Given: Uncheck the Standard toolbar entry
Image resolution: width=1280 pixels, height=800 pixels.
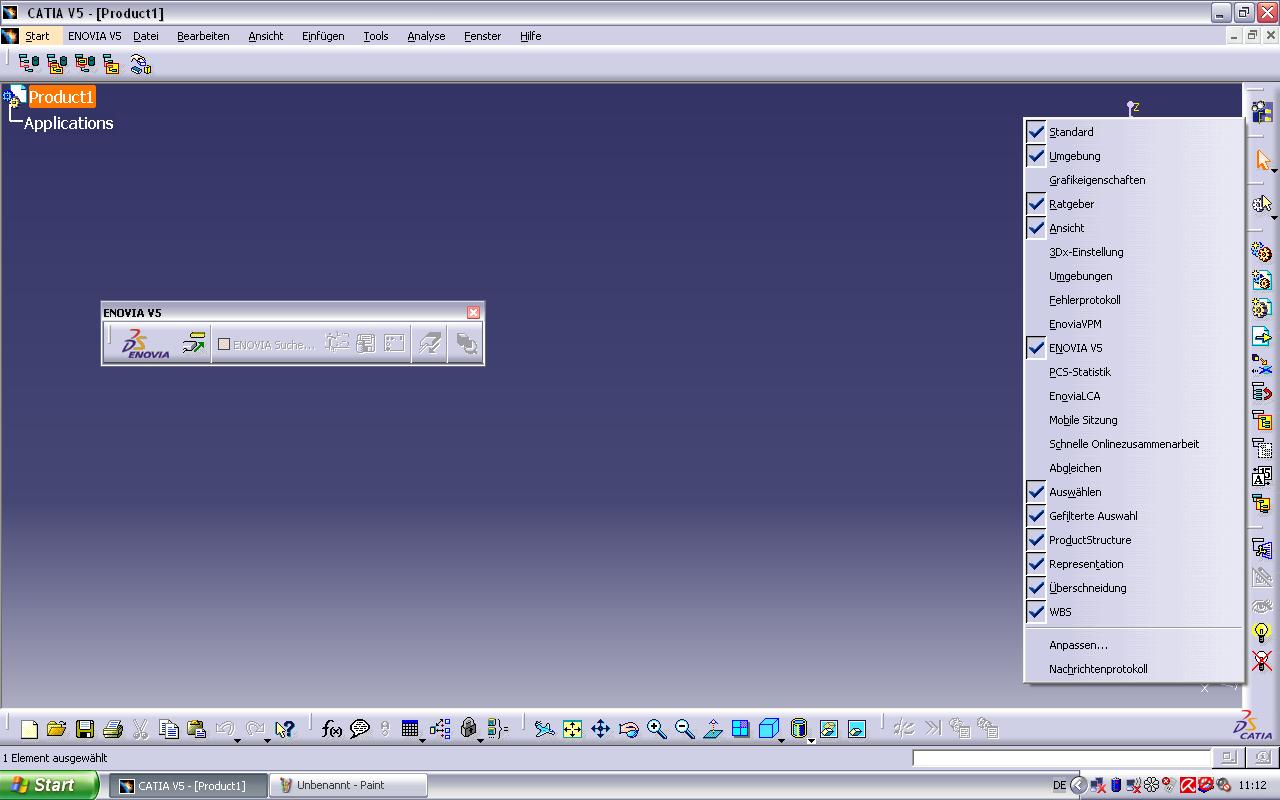Looking at the screenshot, I should pos(1134,132).
